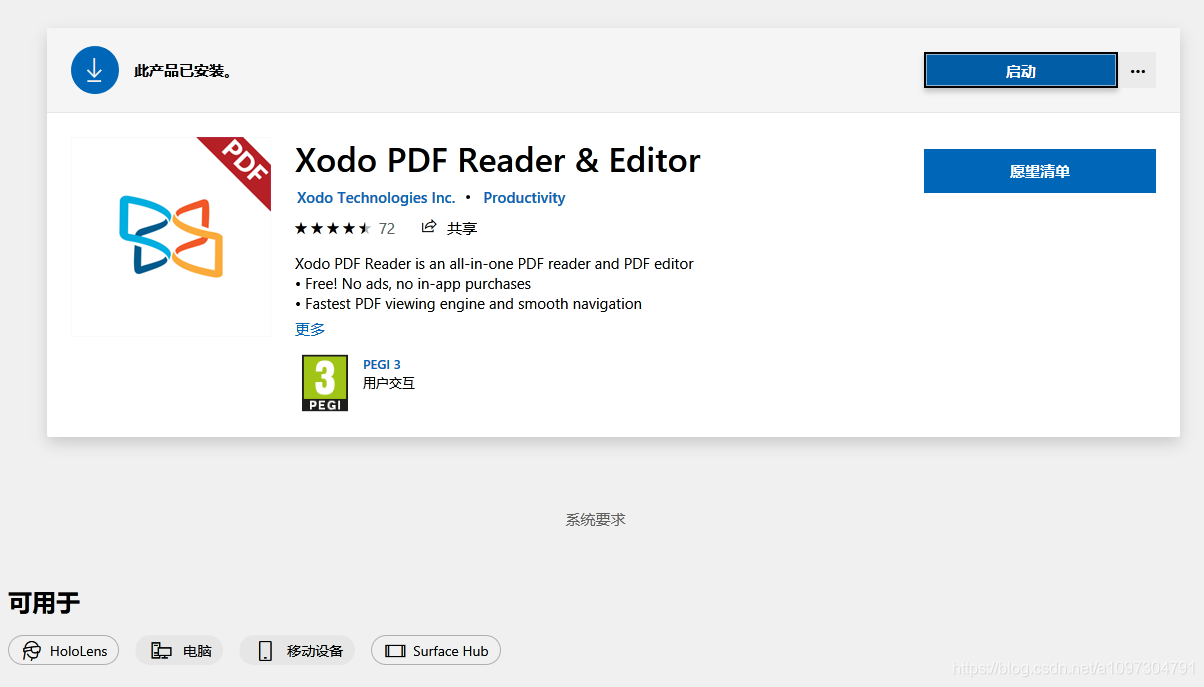
Task: Click the 'Free! No ads' description line
Action: pos(413,284)
